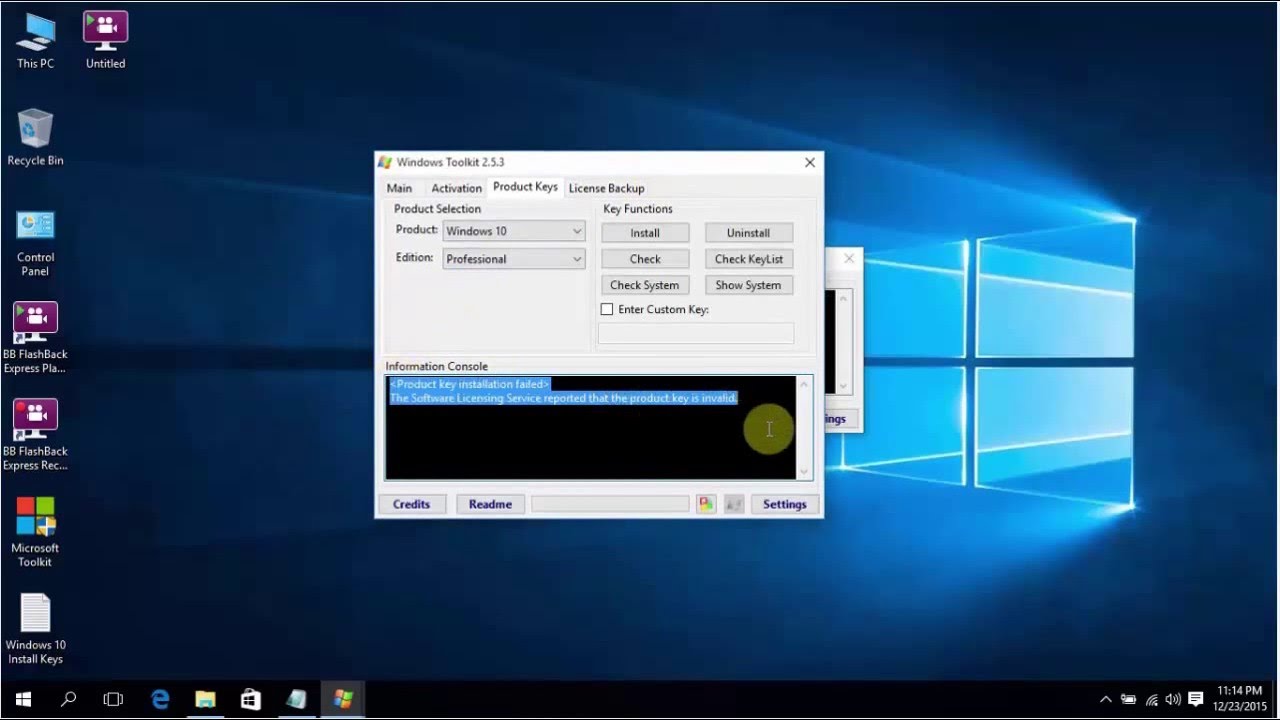Click the progress bar beside Readme
This screenshot has height=720, width=1280.
[x=610, y=504]
